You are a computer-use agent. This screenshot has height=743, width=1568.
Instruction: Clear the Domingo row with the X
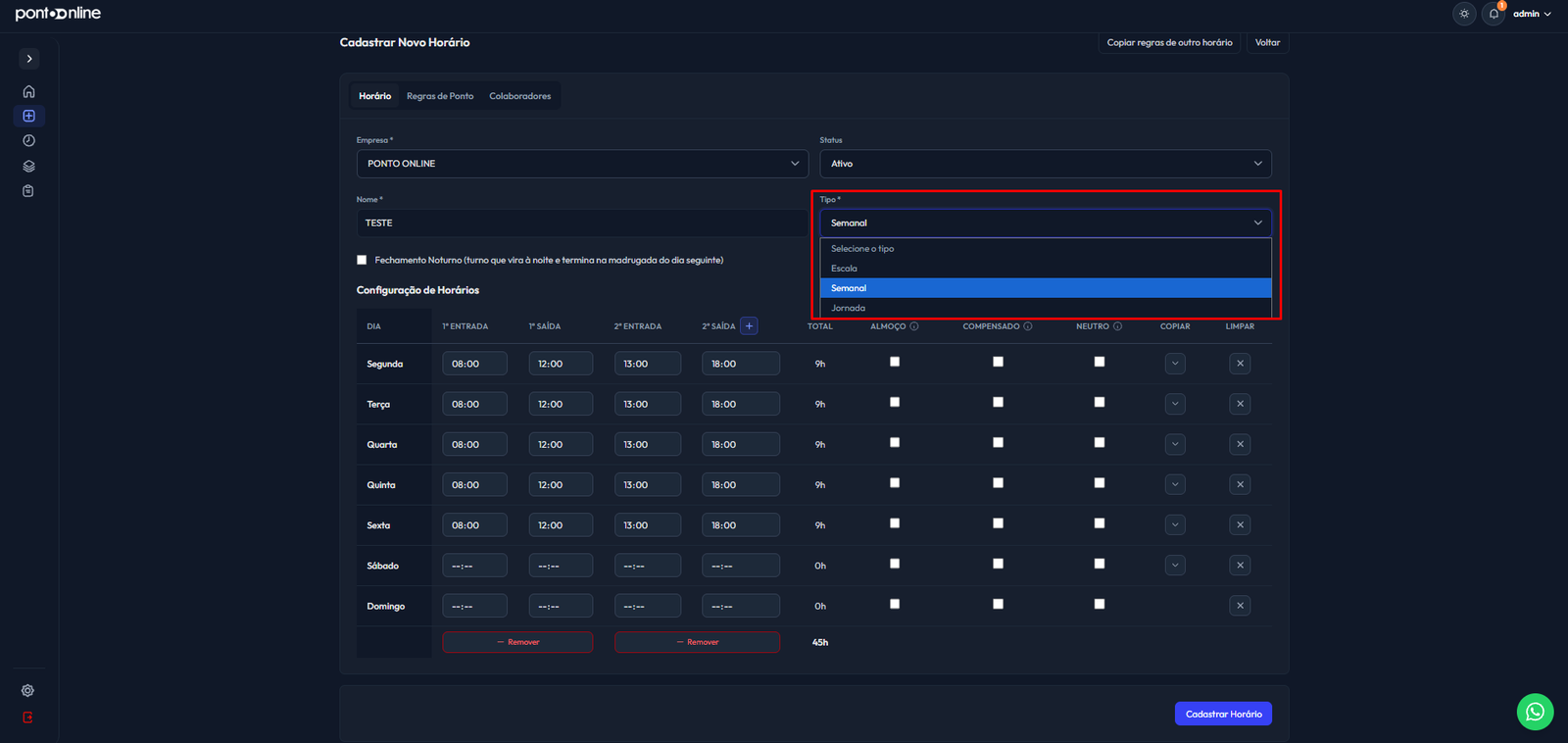(1240, 606)
